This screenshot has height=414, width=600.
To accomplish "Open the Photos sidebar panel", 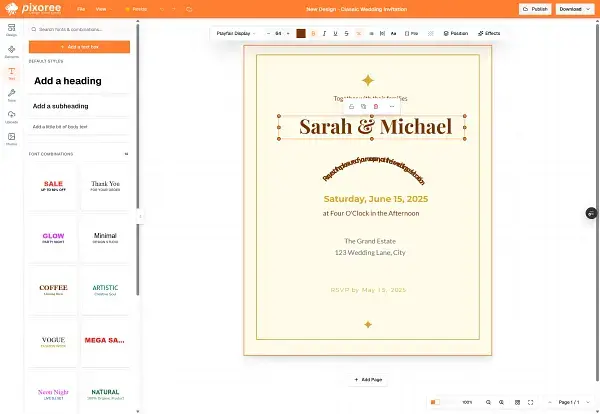I will pos(11,139).
